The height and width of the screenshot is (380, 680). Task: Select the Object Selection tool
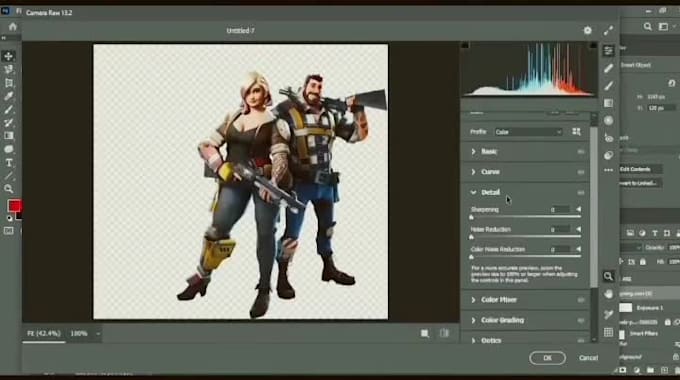point(8,69)
